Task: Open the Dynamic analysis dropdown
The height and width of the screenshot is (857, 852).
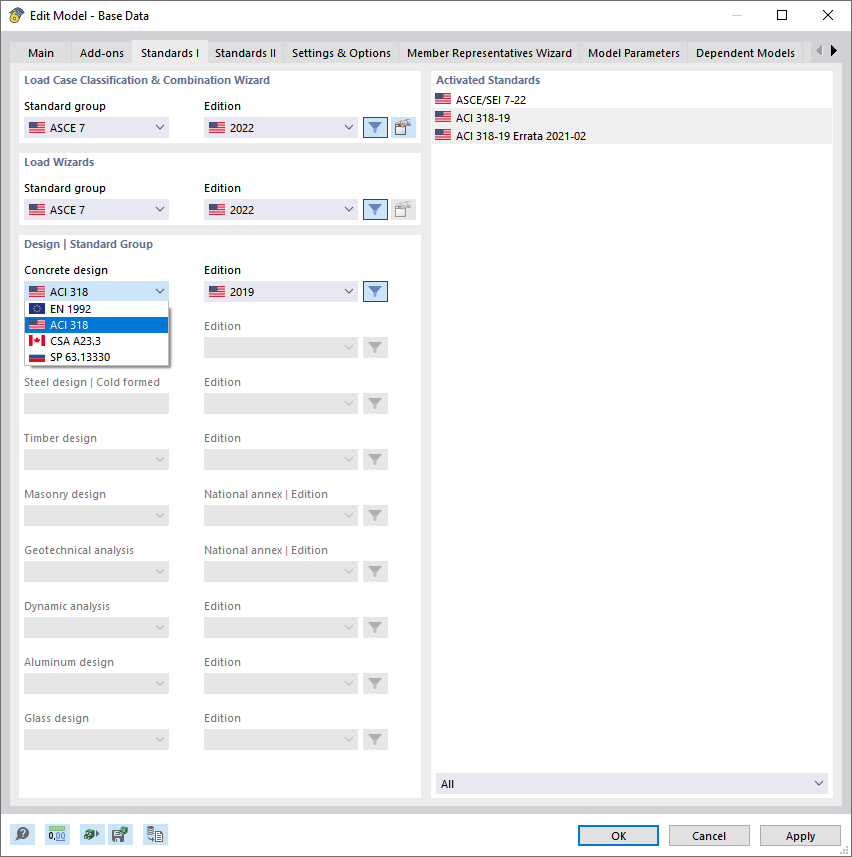Action: click(96, 627)
